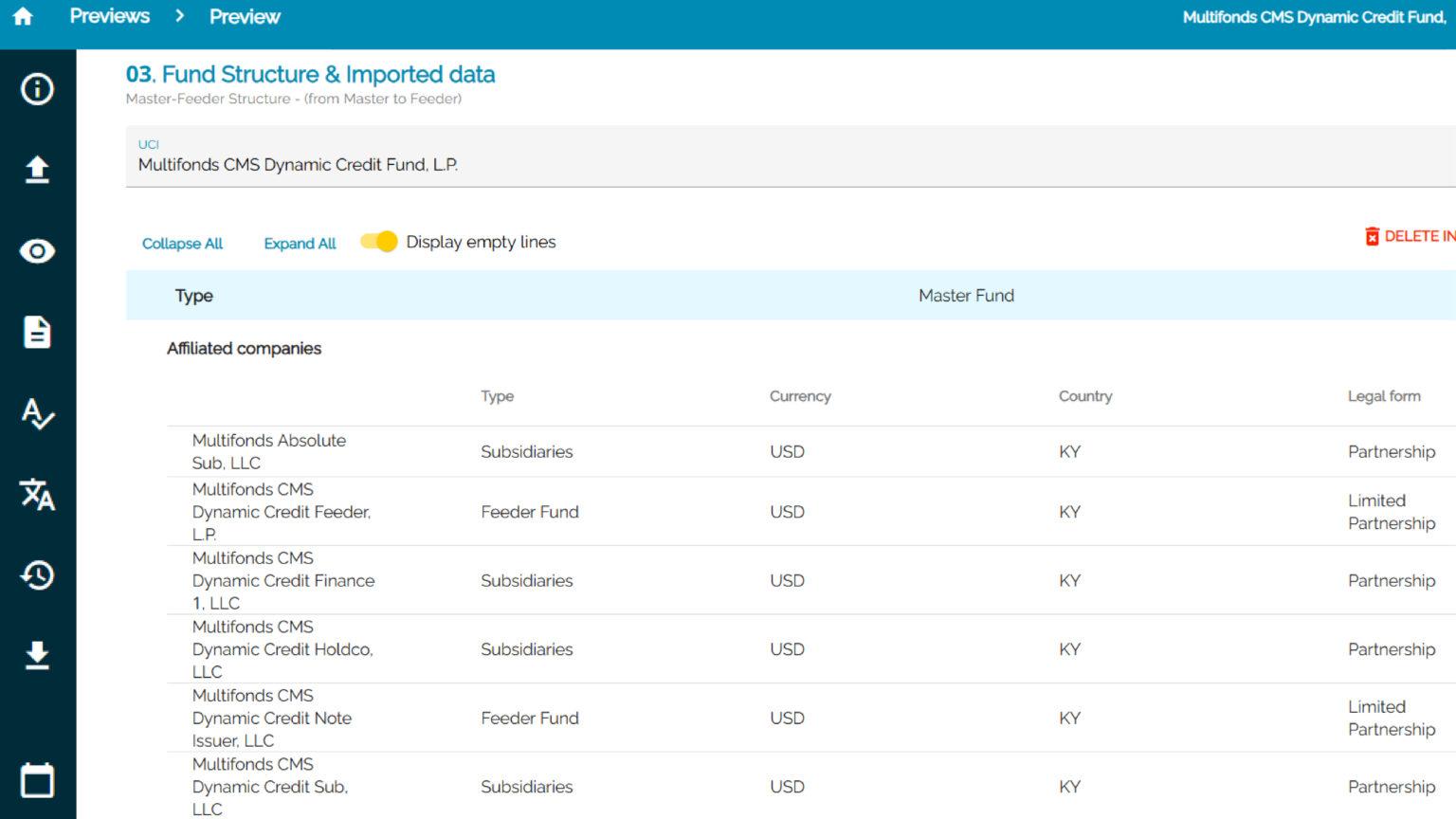Collapse Affiliated companies section
Image resolution: width=1456 pixels, height=819 pixels.
tap(244, 348)
